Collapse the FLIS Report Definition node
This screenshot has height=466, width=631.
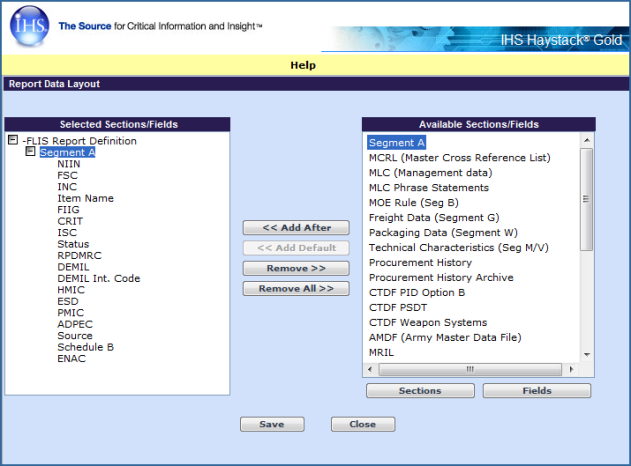pyautogui.click(x=13, y=140)
